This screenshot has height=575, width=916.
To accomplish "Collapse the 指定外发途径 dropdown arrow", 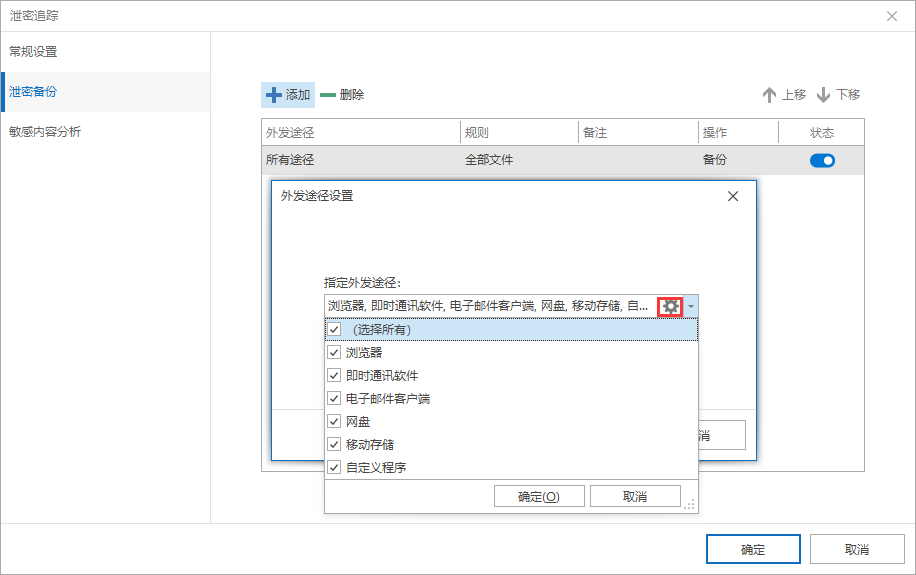I will pos(691,306).
